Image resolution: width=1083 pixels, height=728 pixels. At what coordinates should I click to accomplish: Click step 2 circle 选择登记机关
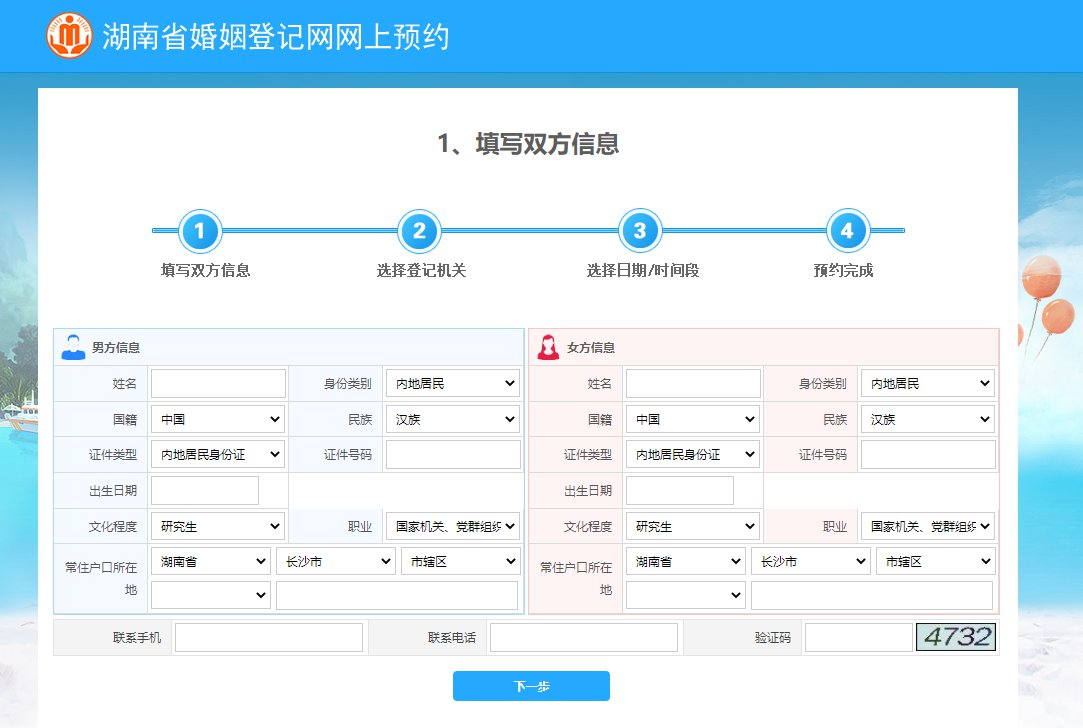tap(419, 231)
